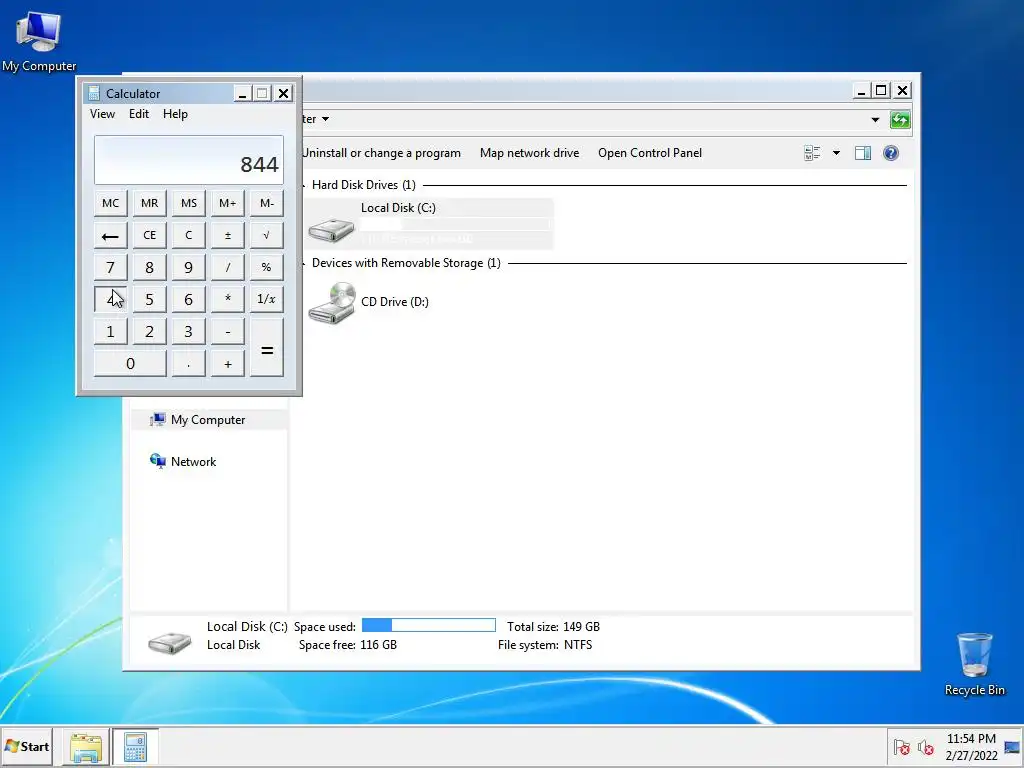The height and width of the screenshot is (768, 1024).
Task: Select the CD Drive (D:) icon
Action: click(332, 302)
